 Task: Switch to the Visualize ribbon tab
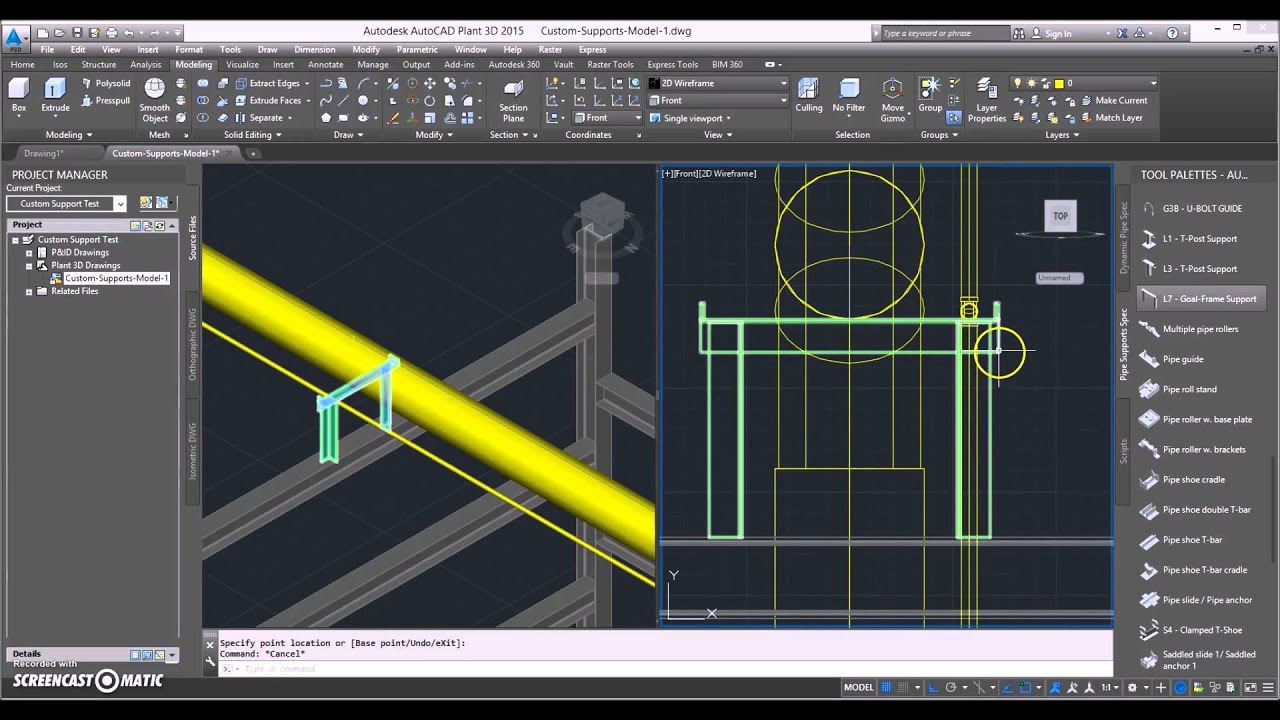[242, 64]
